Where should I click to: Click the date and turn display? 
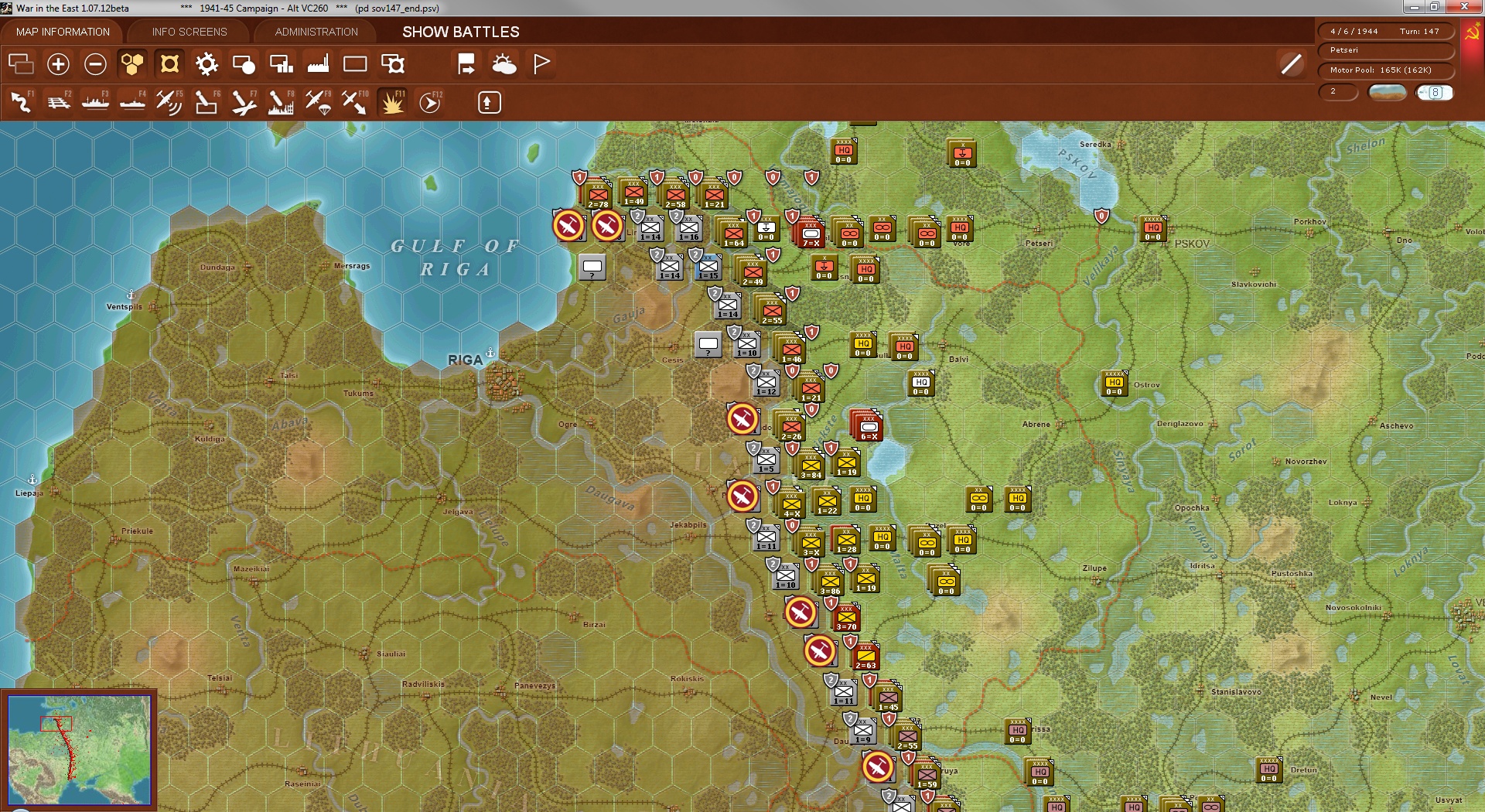coord(1385,31)
